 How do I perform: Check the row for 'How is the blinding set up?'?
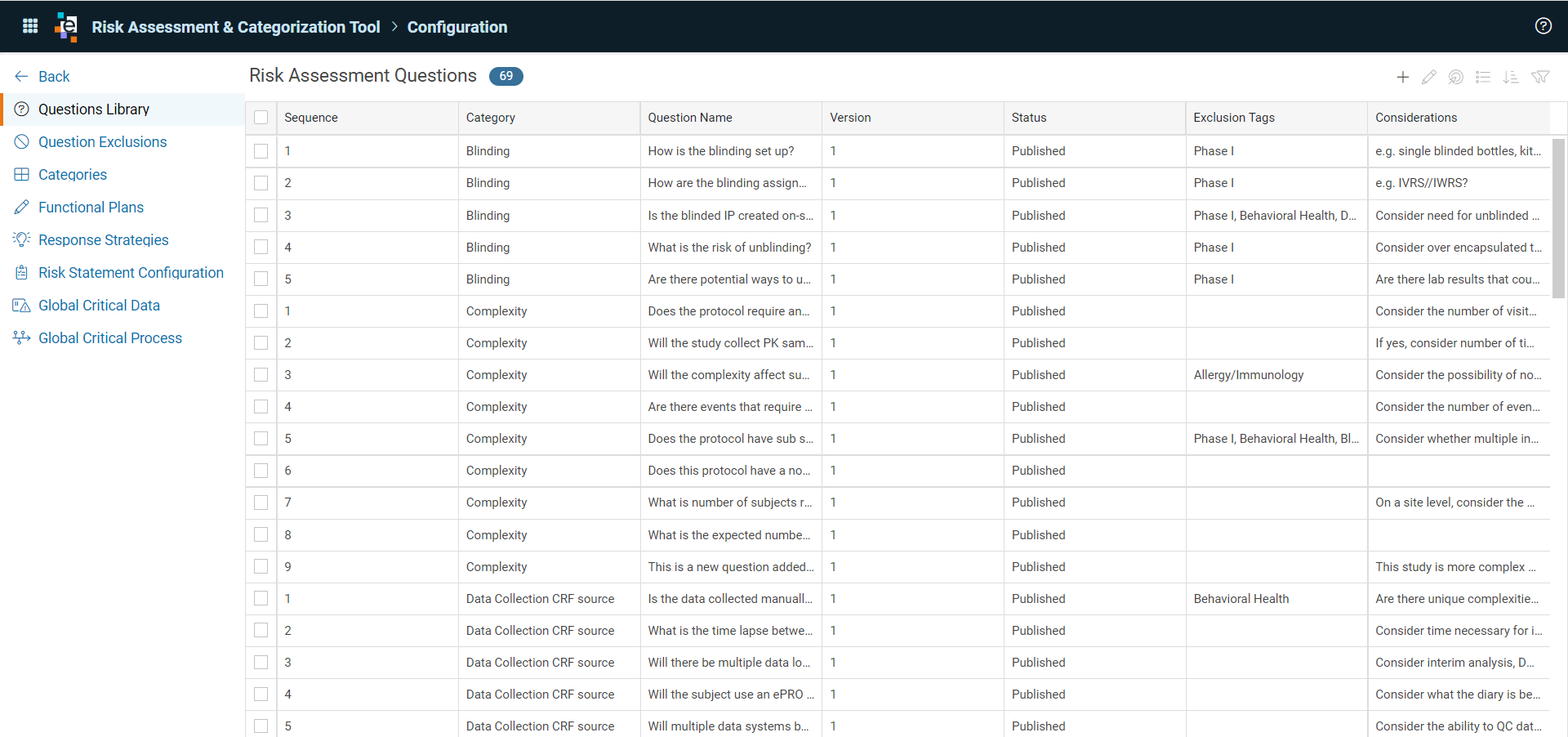click(261, 151)
